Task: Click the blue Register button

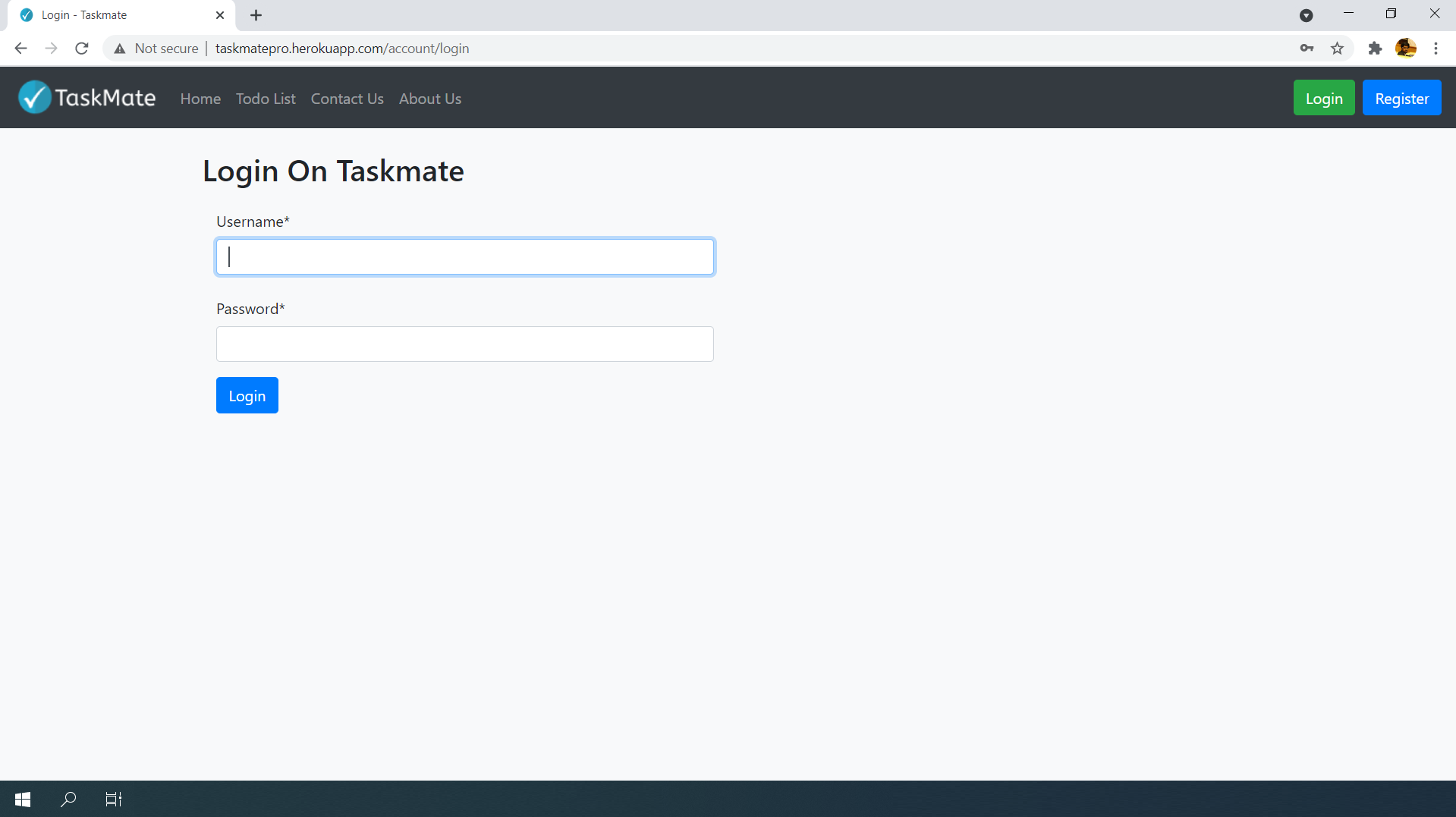Action: [1401, 97]
